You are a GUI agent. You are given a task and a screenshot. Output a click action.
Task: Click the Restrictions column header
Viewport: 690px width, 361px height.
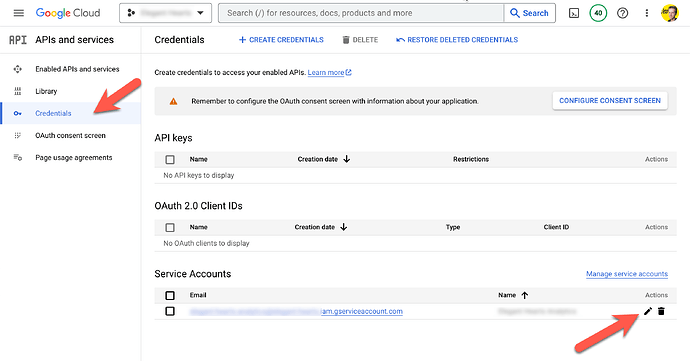coord(471,159)
